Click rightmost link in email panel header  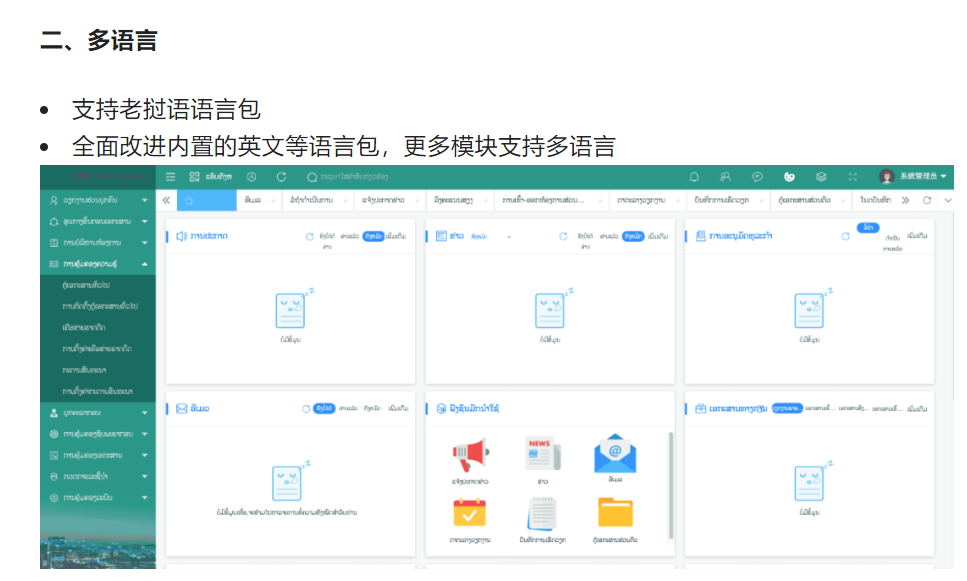[x=397, y=409]
